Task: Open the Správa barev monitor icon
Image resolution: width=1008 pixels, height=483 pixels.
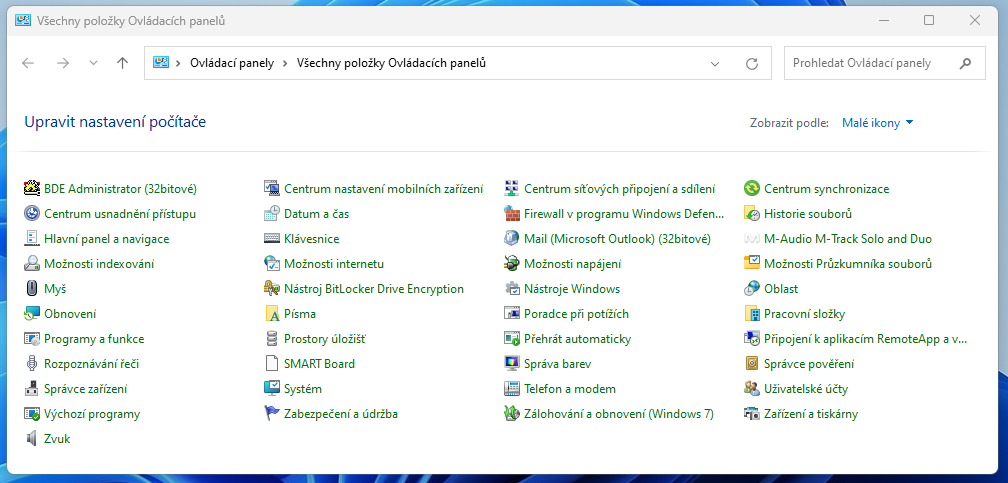Action: (512, 364)
